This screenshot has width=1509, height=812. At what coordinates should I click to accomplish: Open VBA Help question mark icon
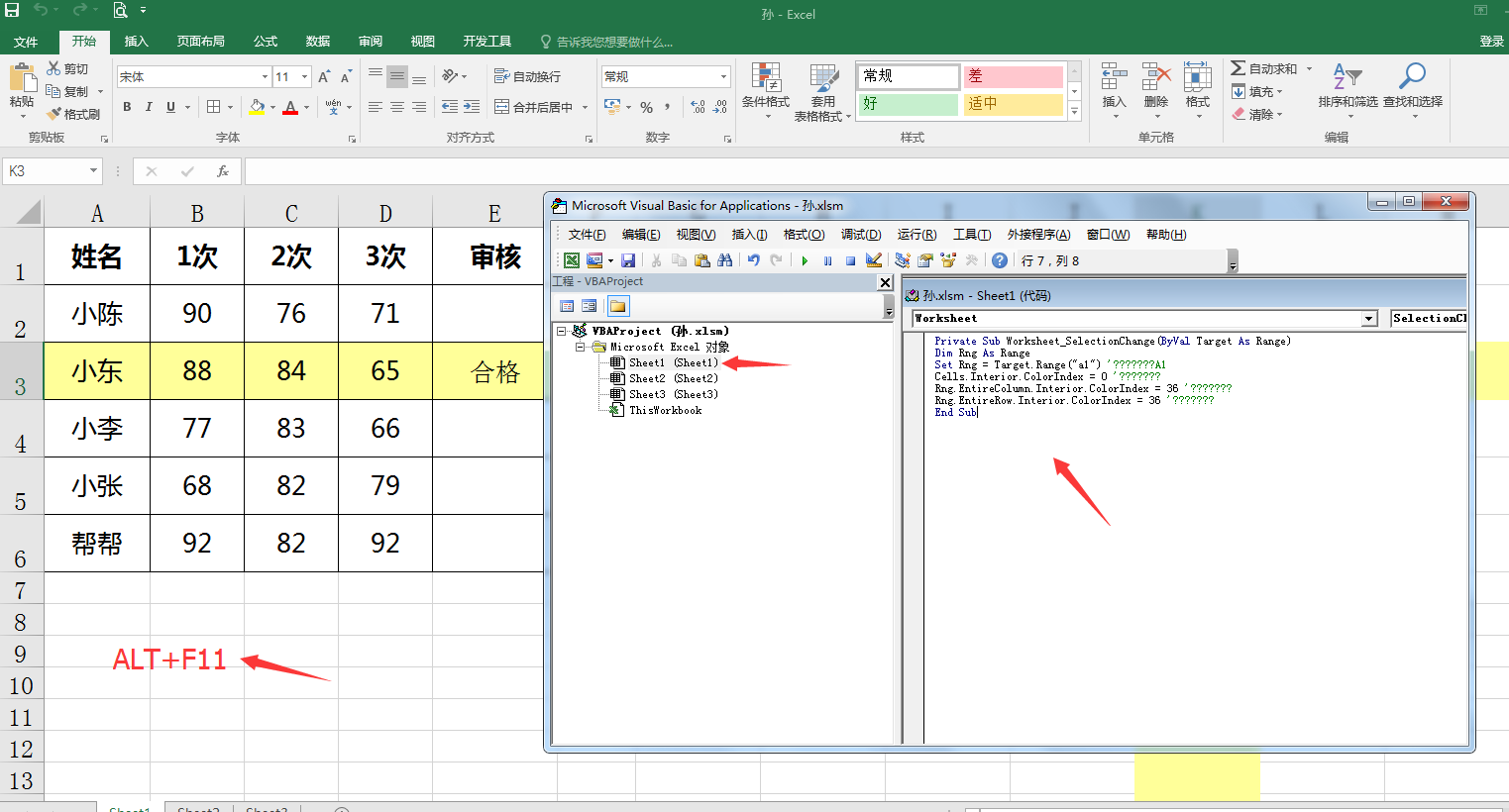point(1000,260)
